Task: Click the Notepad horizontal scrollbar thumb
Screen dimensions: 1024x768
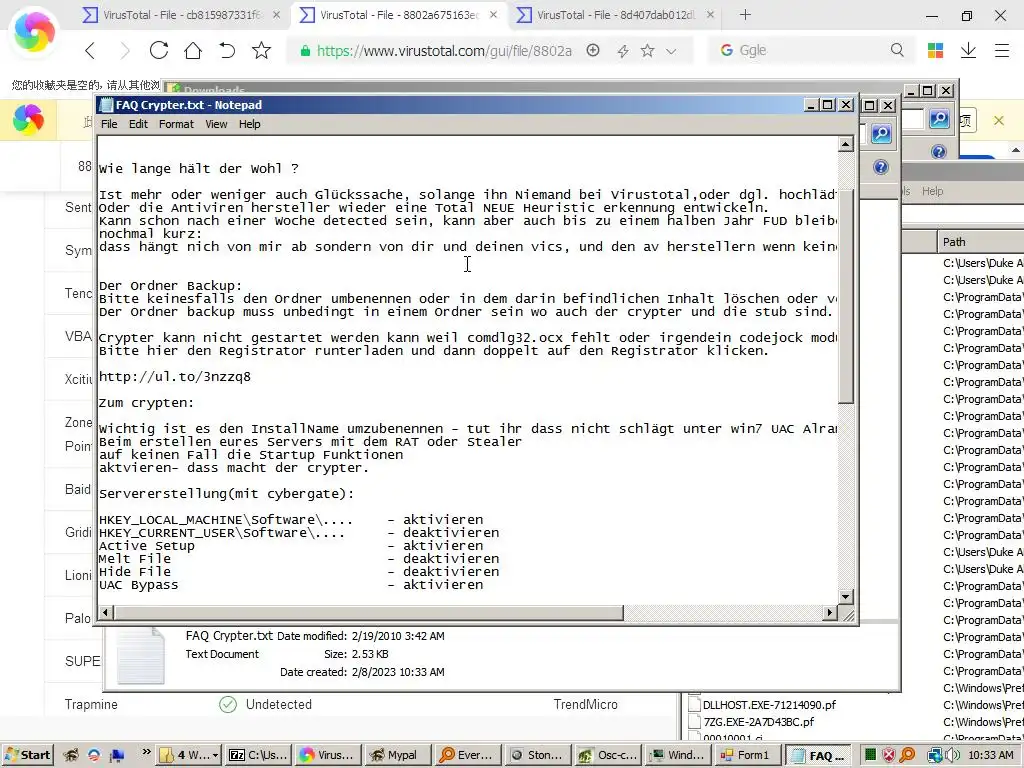Action: tap(368, 613)
